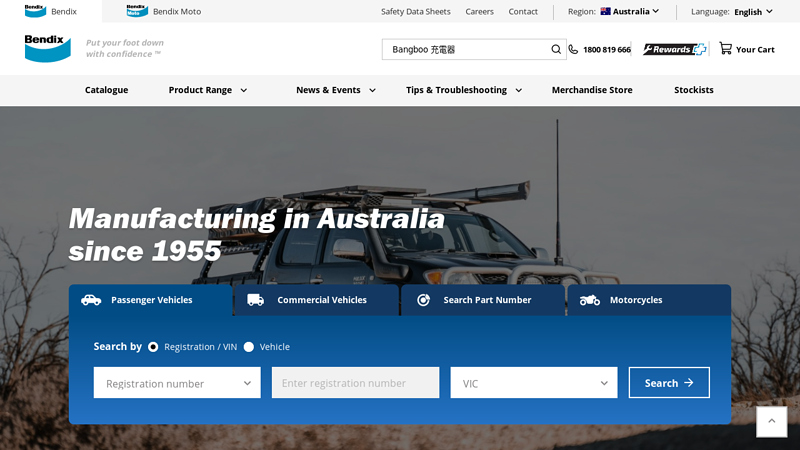
Task: Click the 'Manufacturing in Australia since 1955' heading
Action: tap(257, 235)
